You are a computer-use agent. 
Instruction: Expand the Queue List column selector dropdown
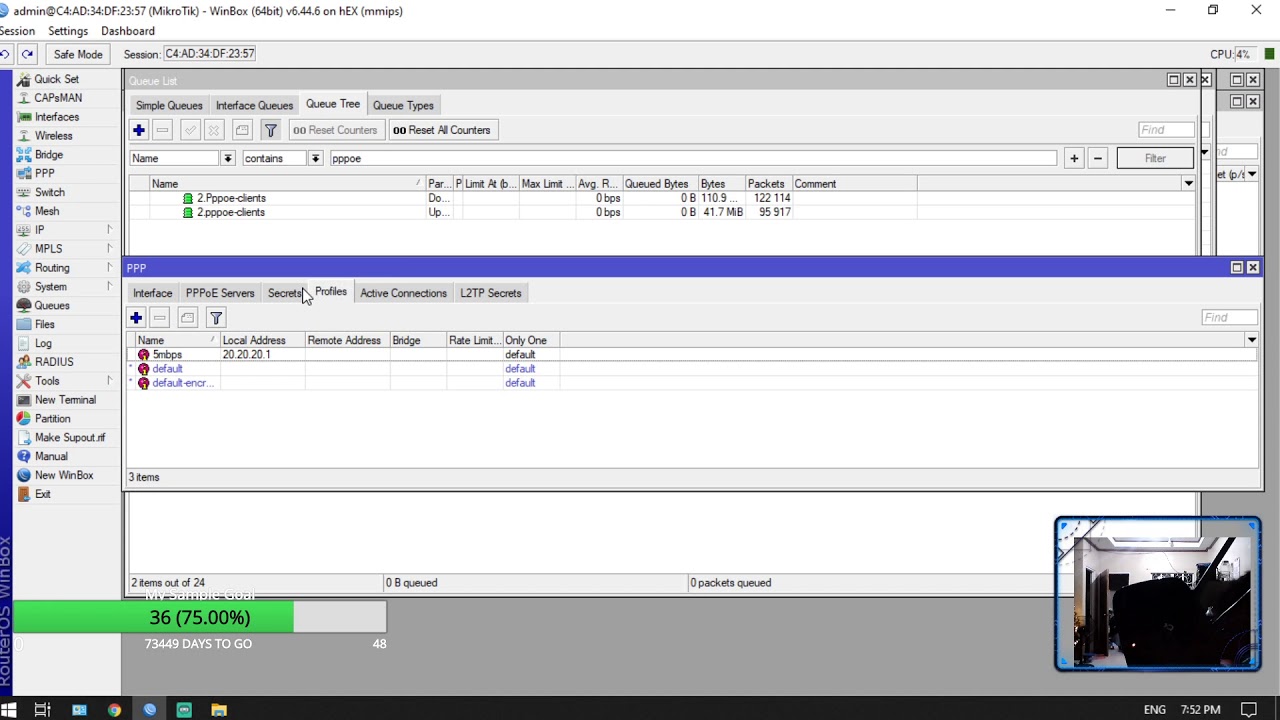(x=1188, y=184)
